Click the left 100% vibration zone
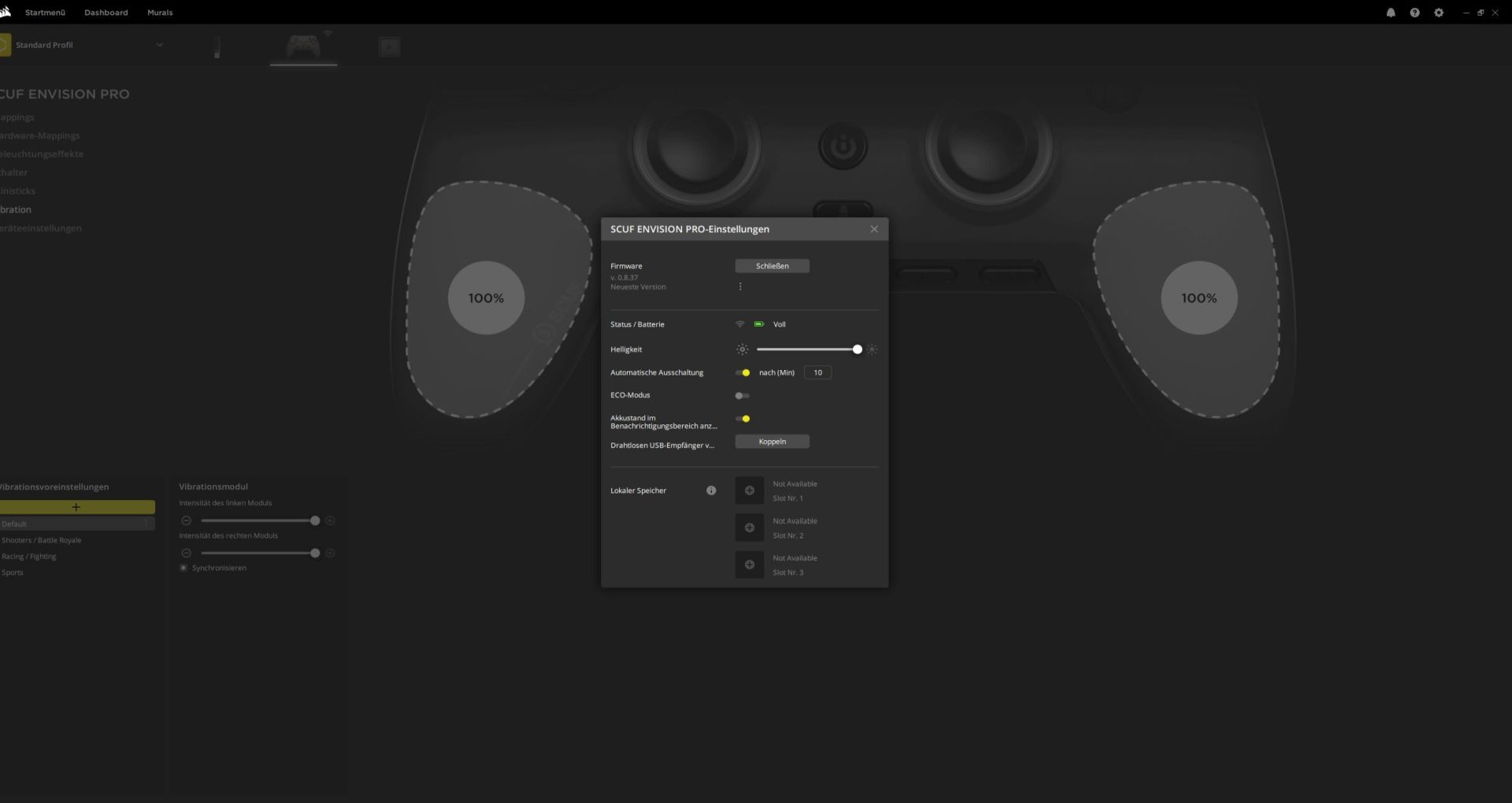 coord(486,298)
